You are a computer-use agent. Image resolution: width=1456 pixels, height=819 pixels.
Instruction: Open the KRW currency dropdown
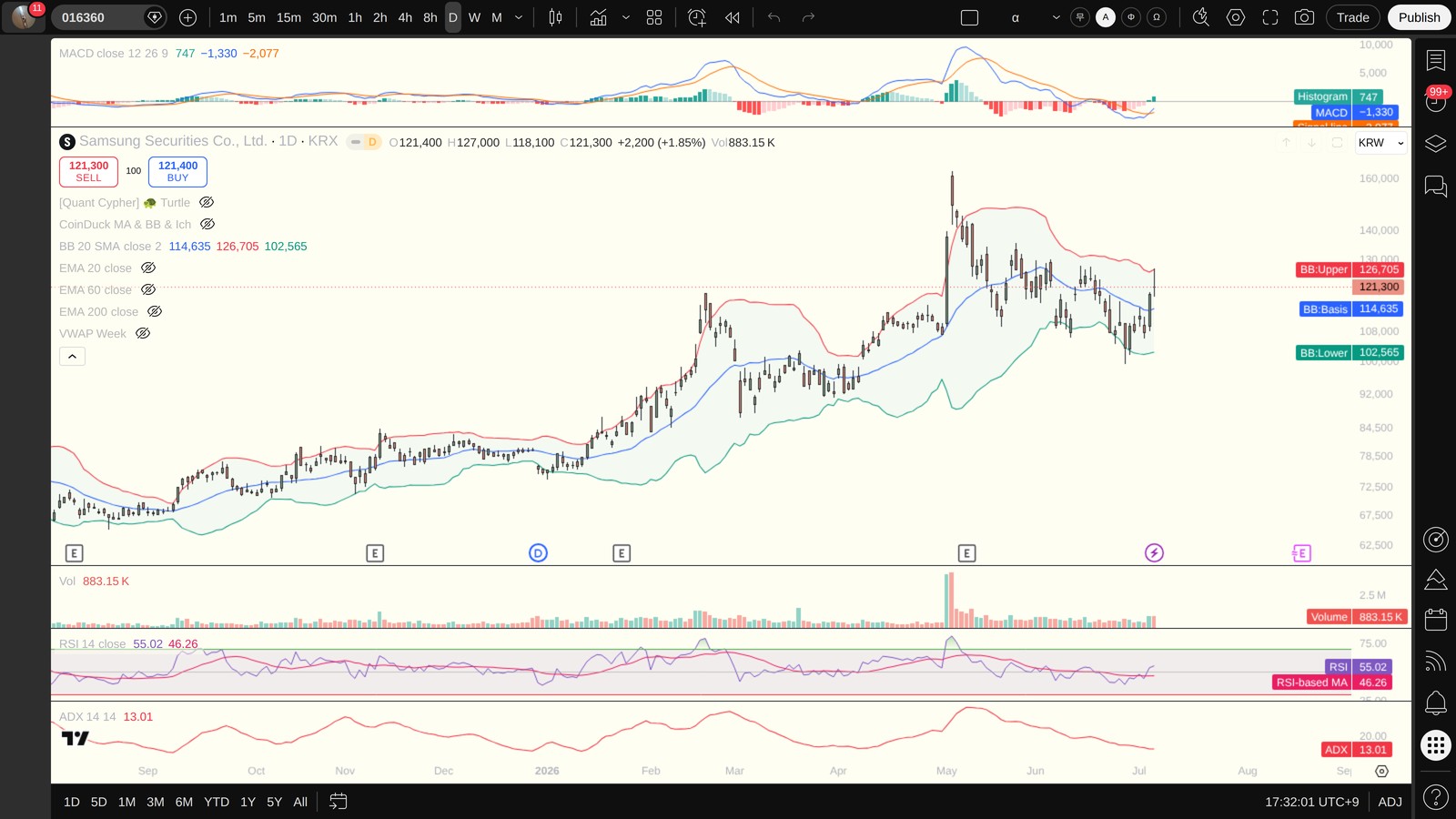1380,143
